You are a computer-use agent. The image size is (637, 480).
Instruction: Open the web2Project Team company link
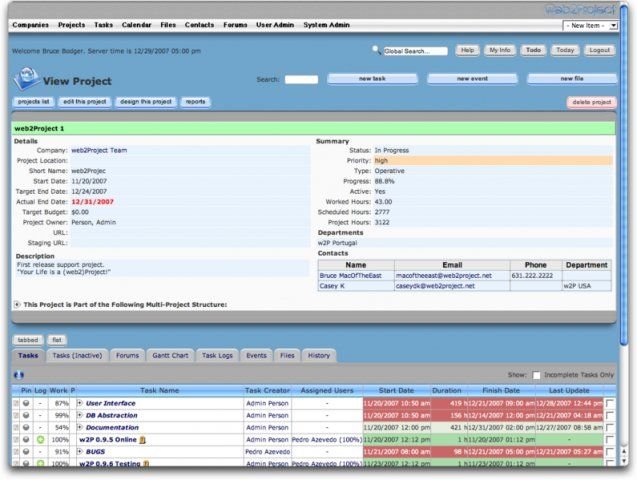click(98, 150)
